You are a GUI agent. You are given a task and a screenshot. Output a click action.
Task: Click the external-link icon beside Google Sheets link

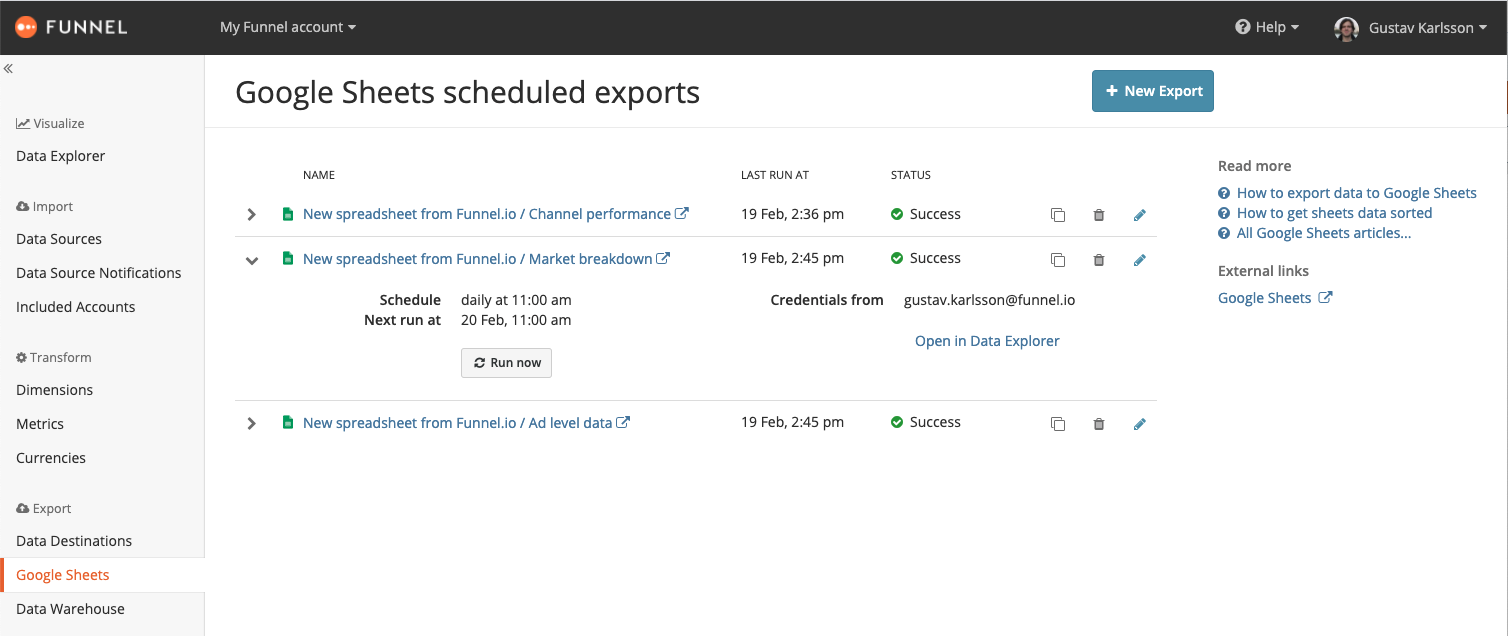(x=1325, y=298)
